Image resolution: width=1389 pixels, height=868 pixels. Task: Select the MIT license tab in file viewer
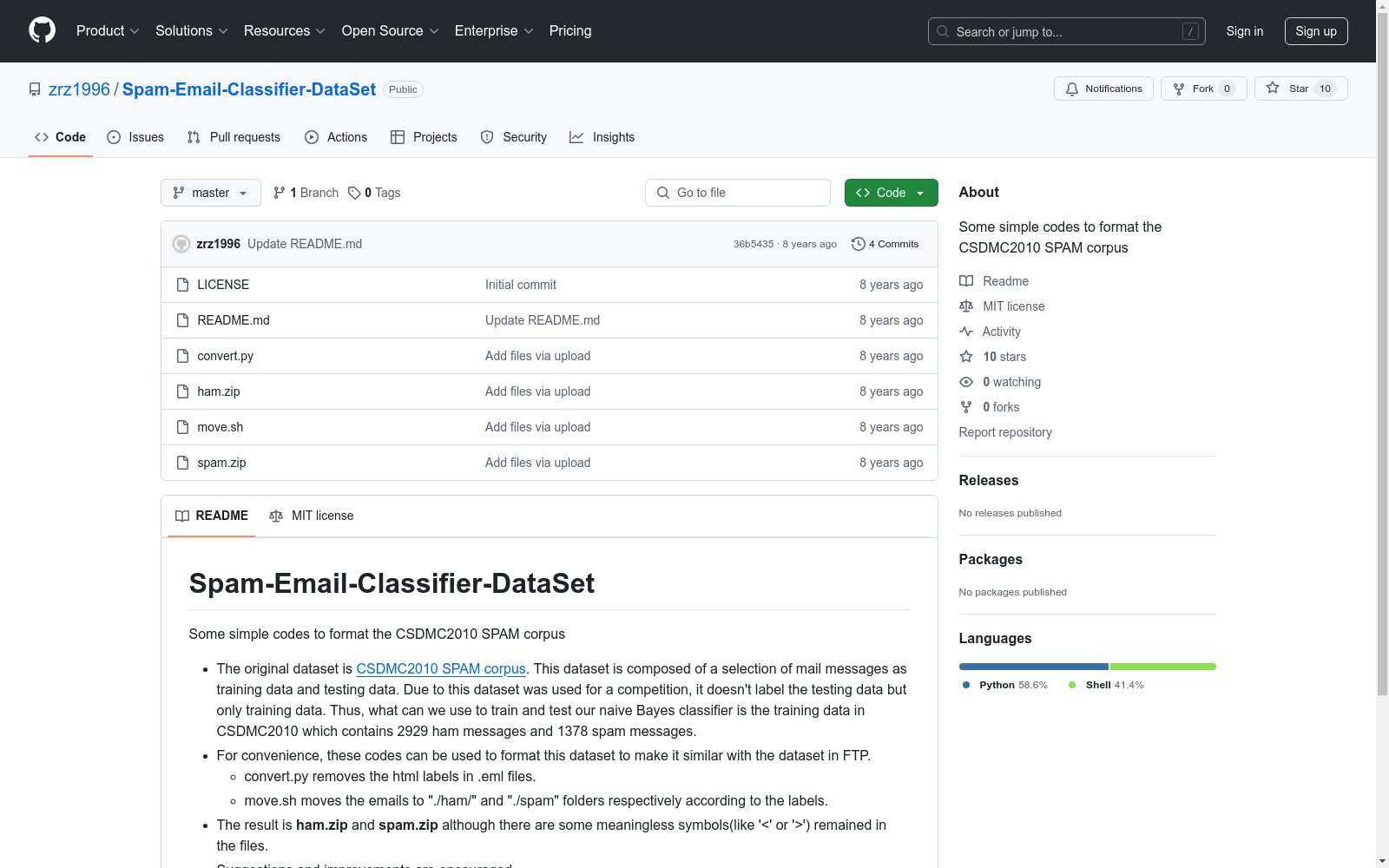click(x=312, y=516)
